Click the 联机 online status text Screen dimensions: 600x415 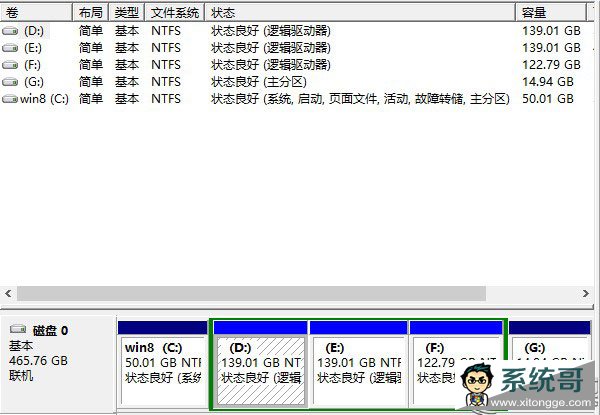click(21, 376)
